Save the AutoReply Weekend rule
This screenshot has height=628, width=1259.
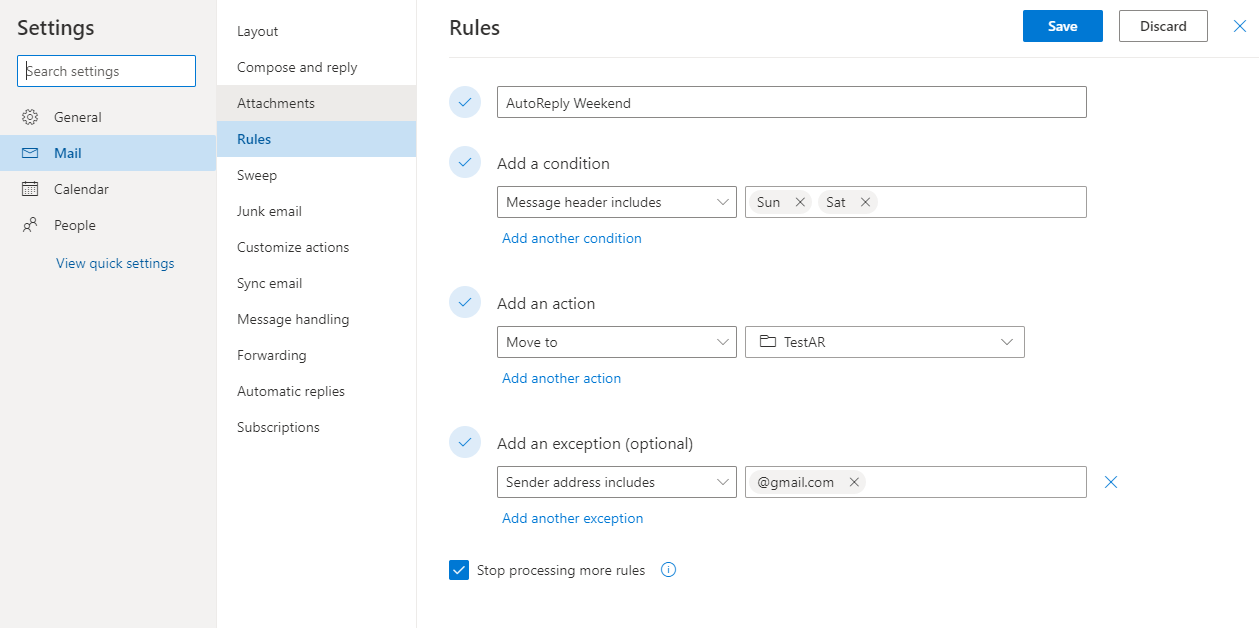point(1062,25)
